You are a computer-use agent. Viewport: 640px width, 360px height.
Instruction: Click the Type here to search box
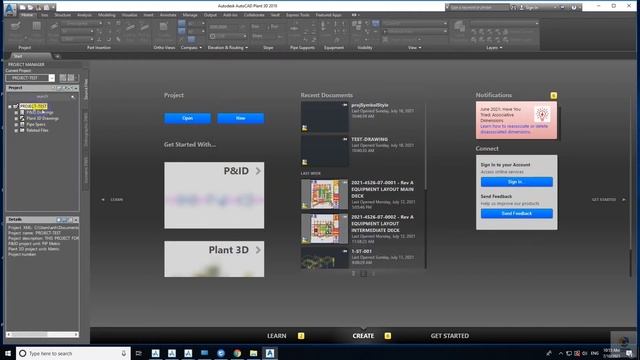pyautogui.click(x=73, y=353)
